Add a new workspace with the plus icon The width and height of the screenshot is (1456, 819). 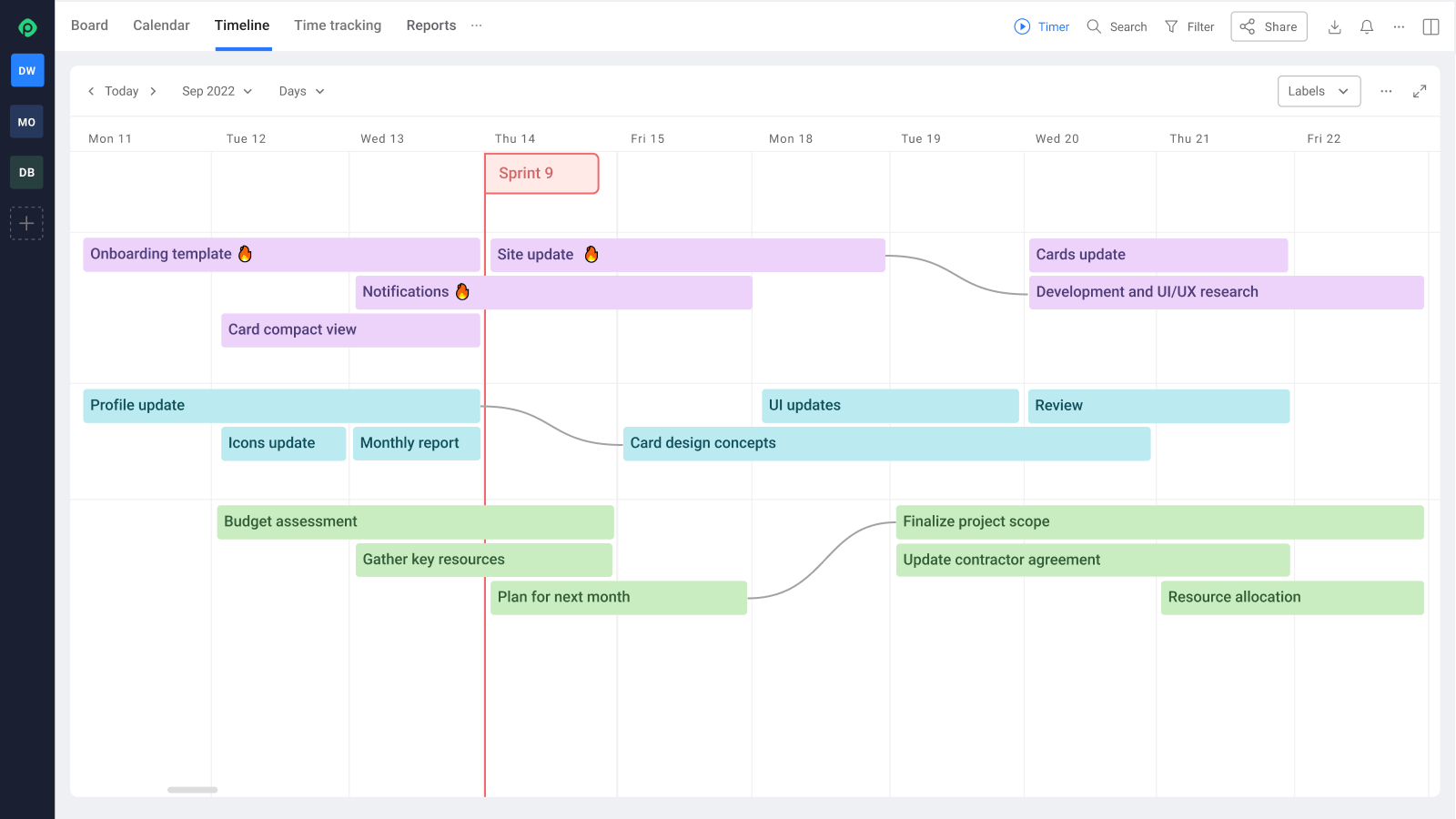pyautogui.click(x=26, y=223)
